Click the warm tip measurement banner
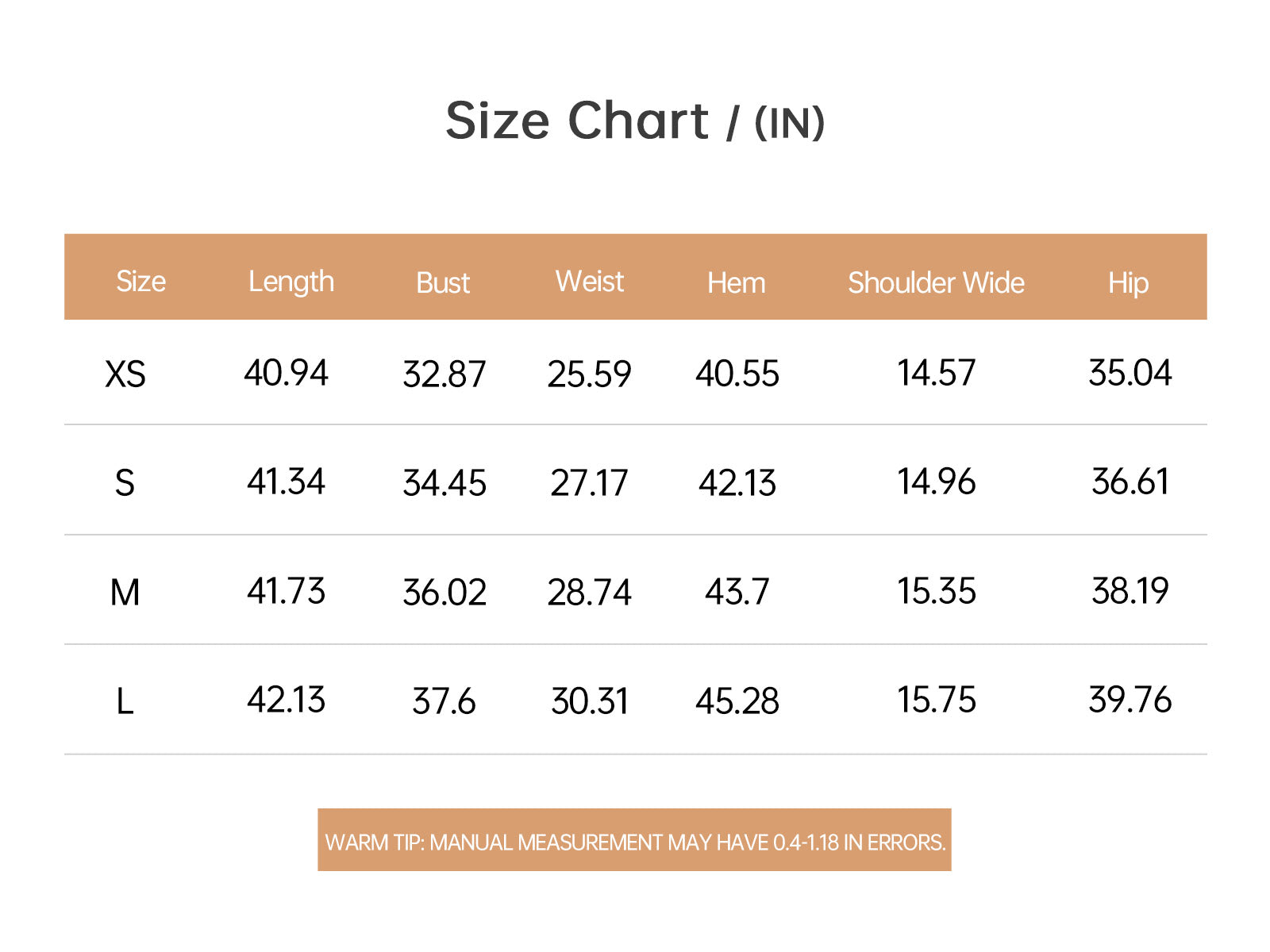Image resolution: width=1270 pixels, height=952 pixels. click(x=634, y=840)
